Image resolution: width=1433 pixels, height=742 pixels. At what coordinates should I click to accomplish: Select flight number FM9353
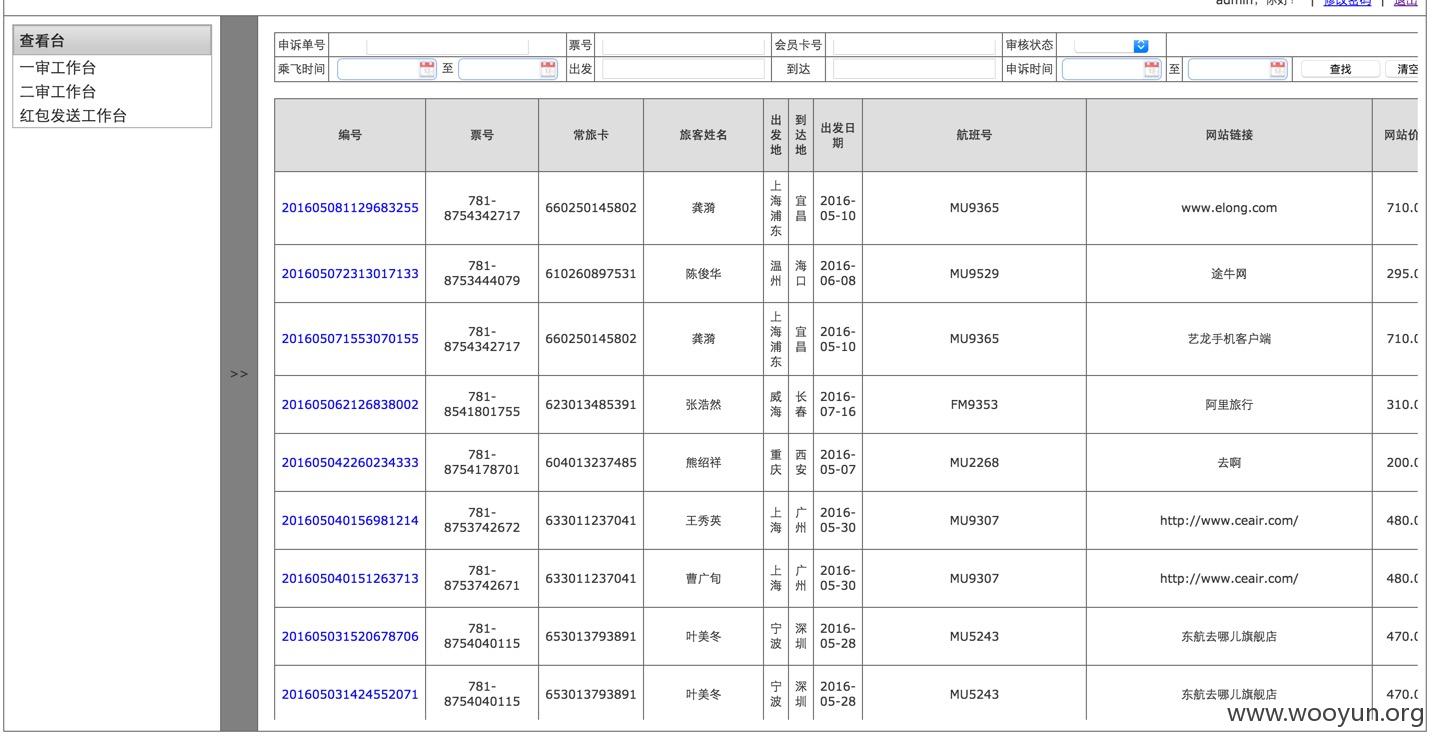tap(974, 405)
